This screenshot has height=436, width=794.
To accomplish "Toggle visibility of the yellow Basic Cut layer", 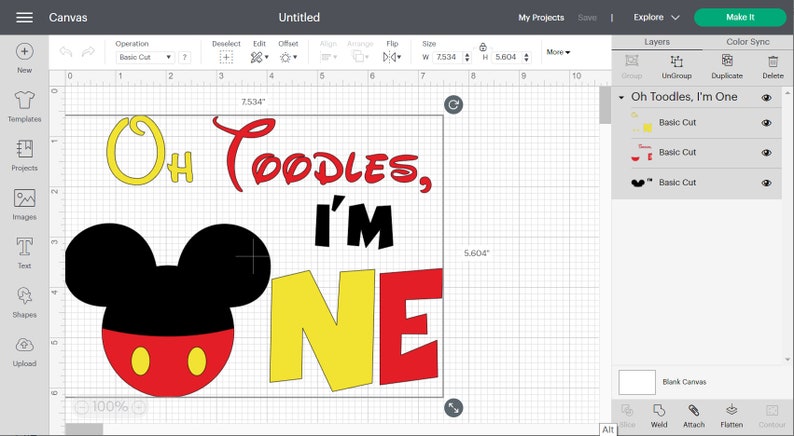I will [x=766, y=123].
